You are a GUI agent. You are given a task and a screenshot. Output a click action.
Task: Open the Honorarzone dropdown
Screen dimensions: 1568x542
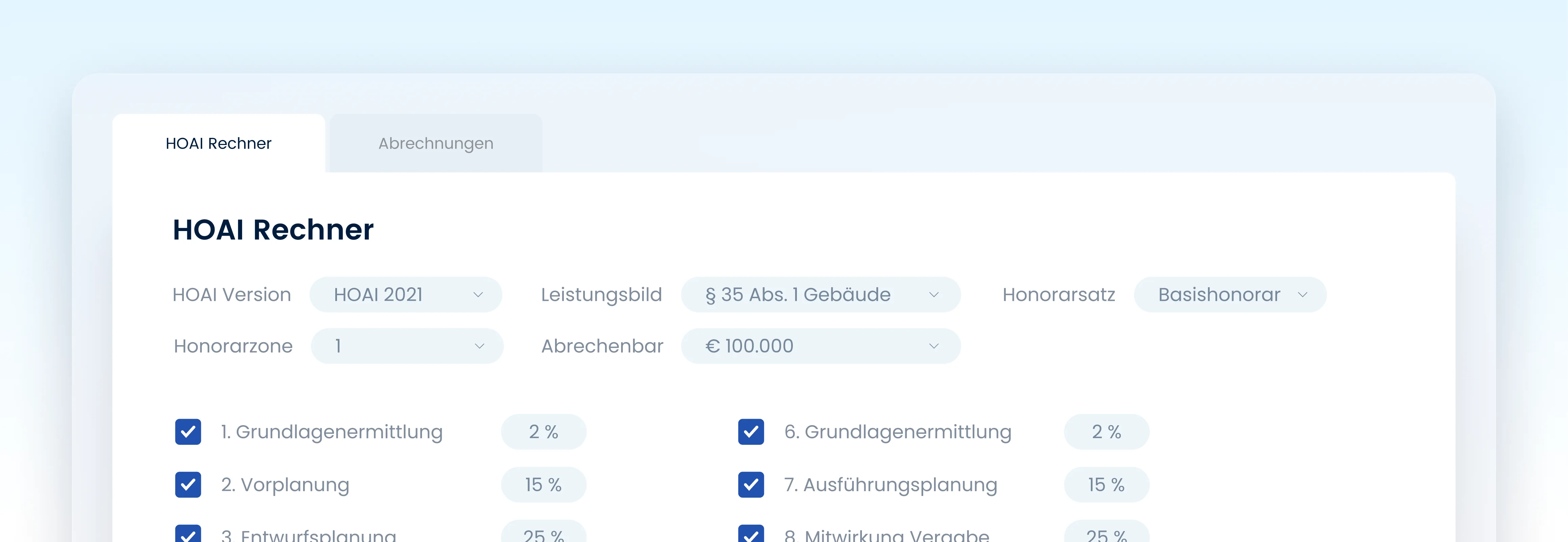tap(407, 346)
